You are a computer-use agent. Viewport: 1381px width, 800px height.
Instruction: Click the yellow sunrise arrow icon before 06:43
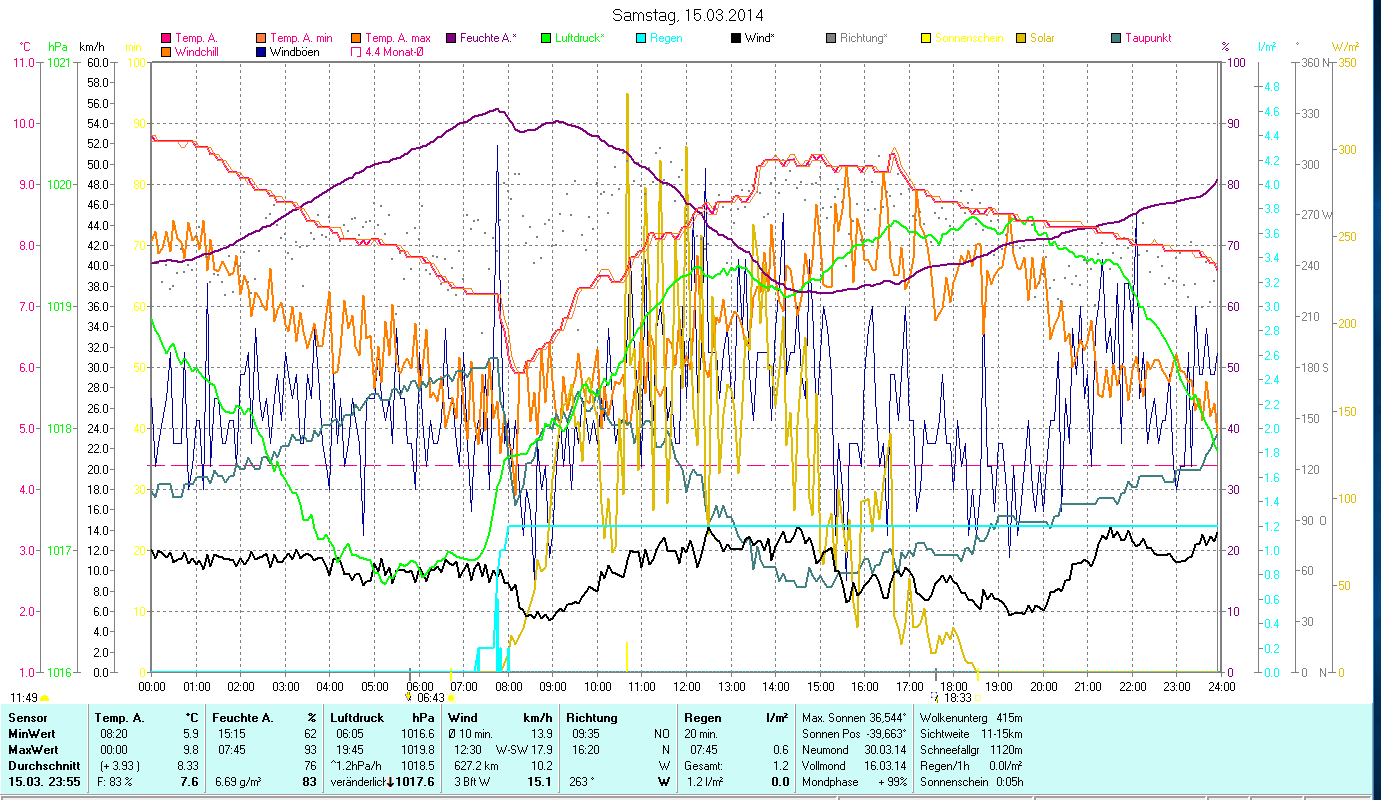(408, 697)
